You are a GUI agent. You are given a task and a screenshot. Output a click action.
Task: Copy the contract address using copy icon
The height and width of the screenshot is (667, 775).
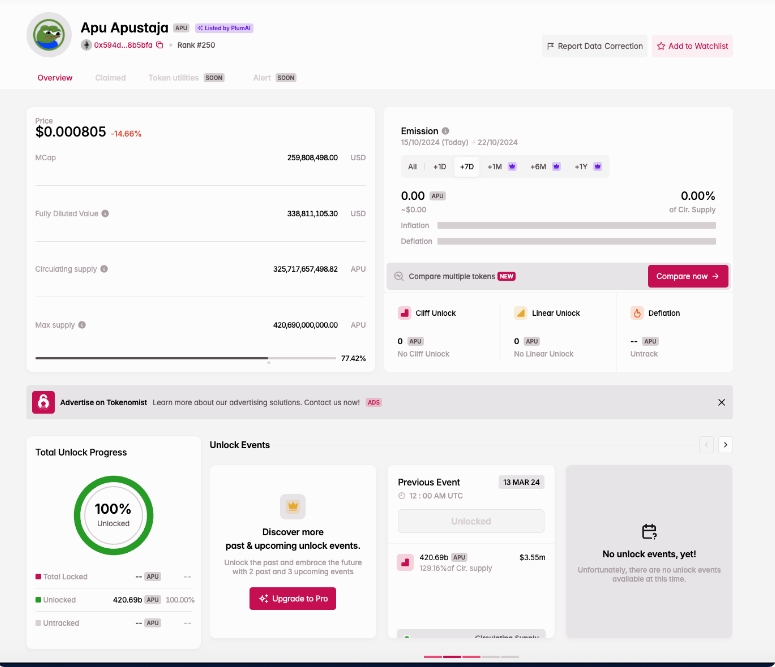(160, 45)
